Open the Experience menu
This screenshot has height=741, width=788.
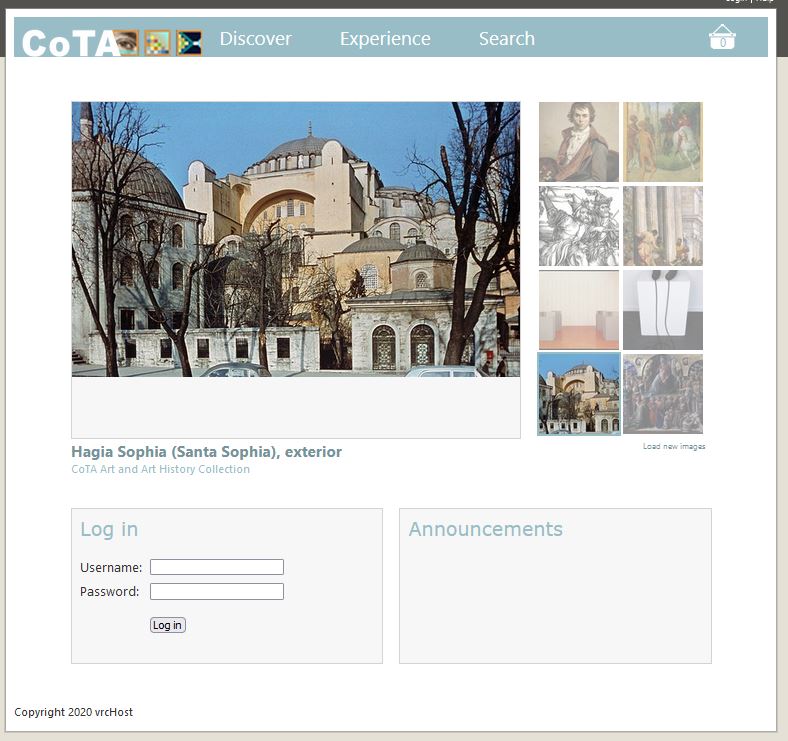(385, 39)
